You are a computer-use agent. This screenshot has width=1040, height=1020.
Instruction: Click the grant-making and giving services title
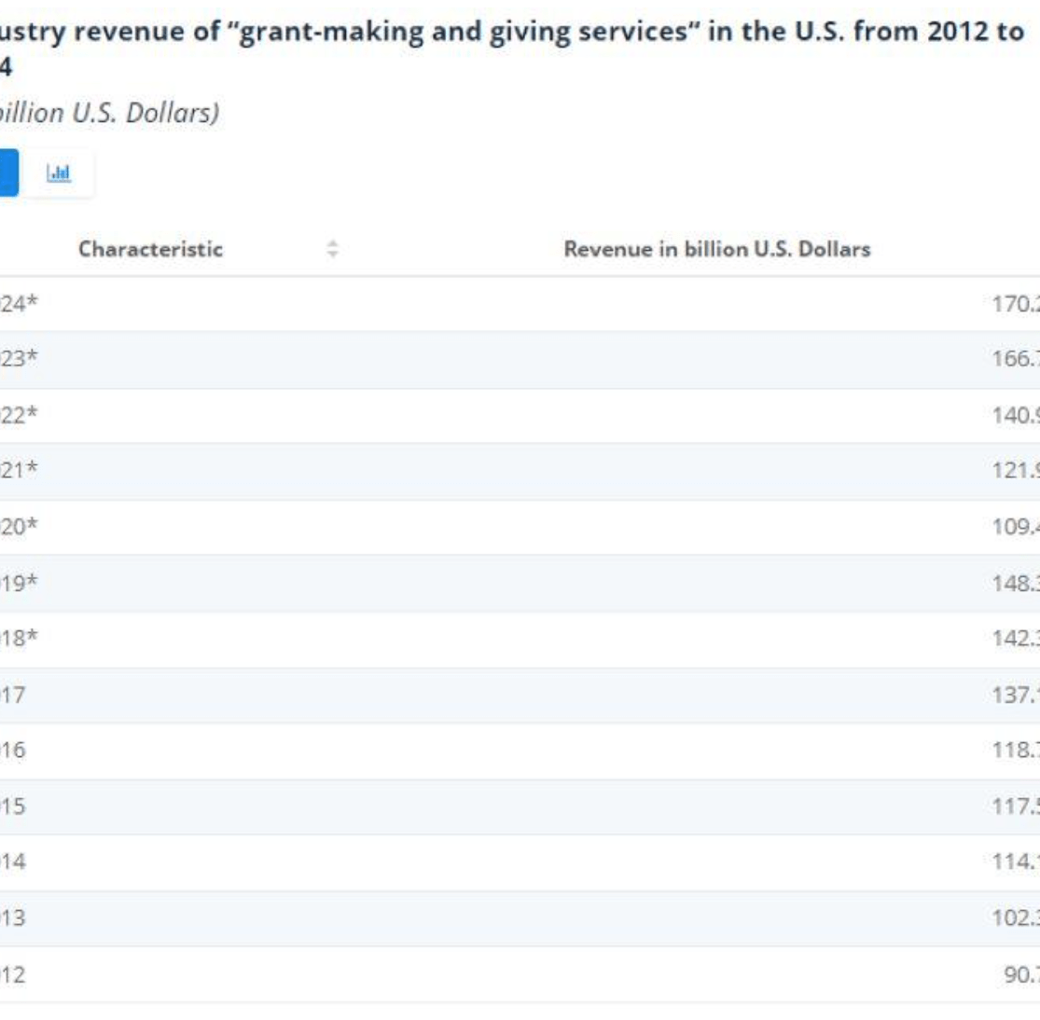510,32
